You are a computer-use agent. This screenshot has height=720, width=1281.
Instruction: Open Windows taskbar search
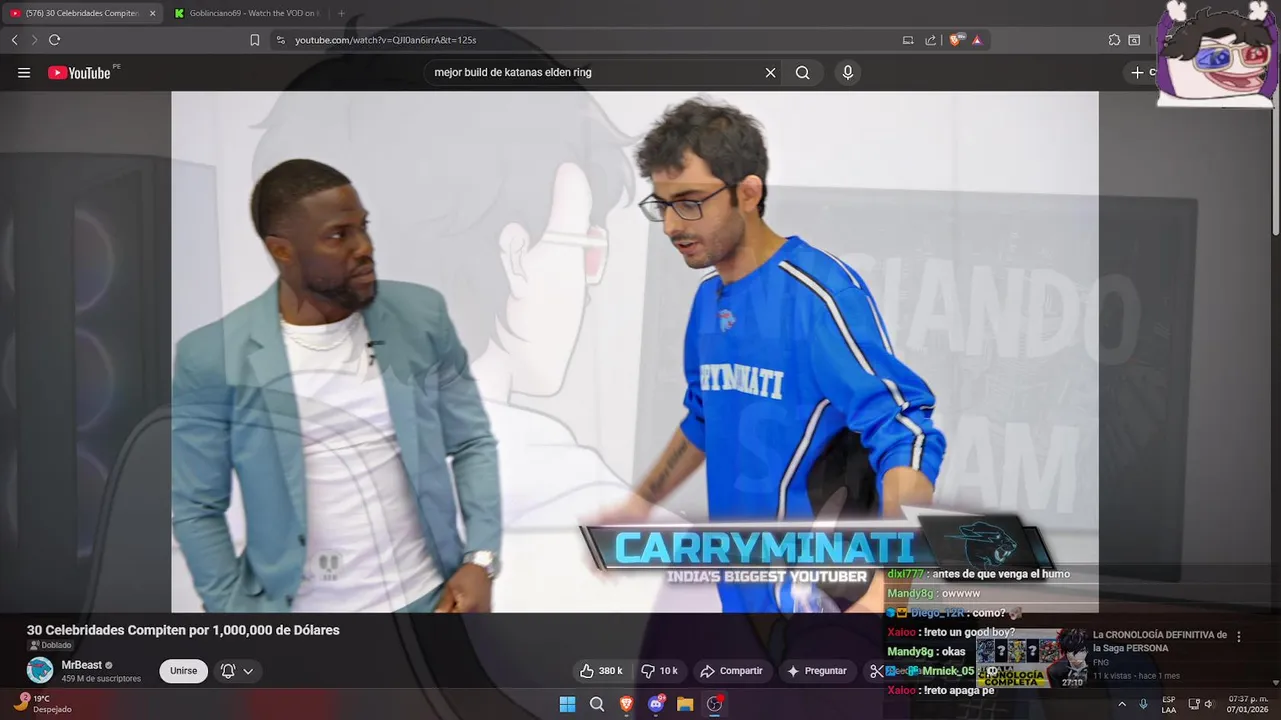point(597,704)
